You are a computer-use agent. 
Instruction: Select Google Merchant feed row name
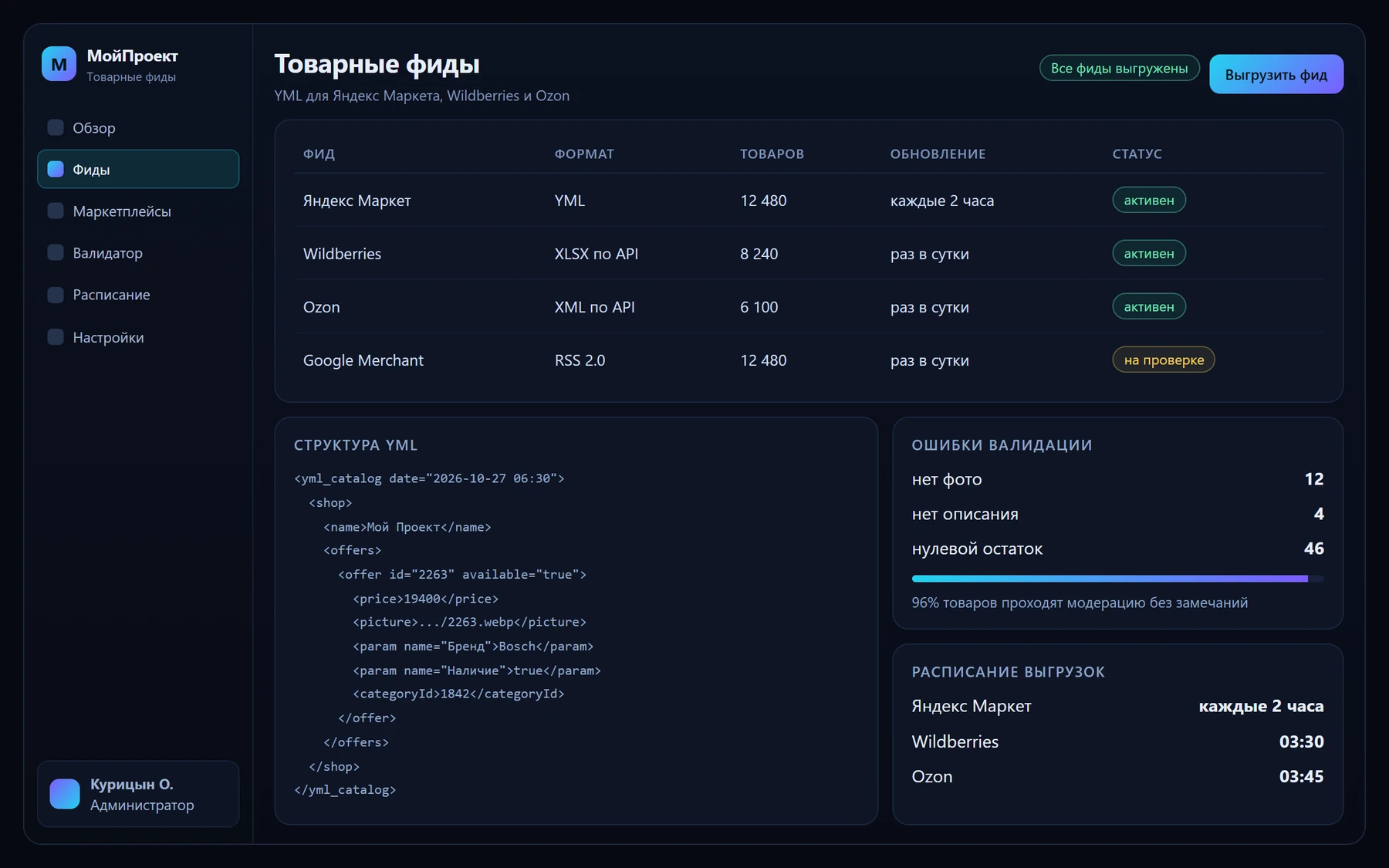click(x=363, y=360)
